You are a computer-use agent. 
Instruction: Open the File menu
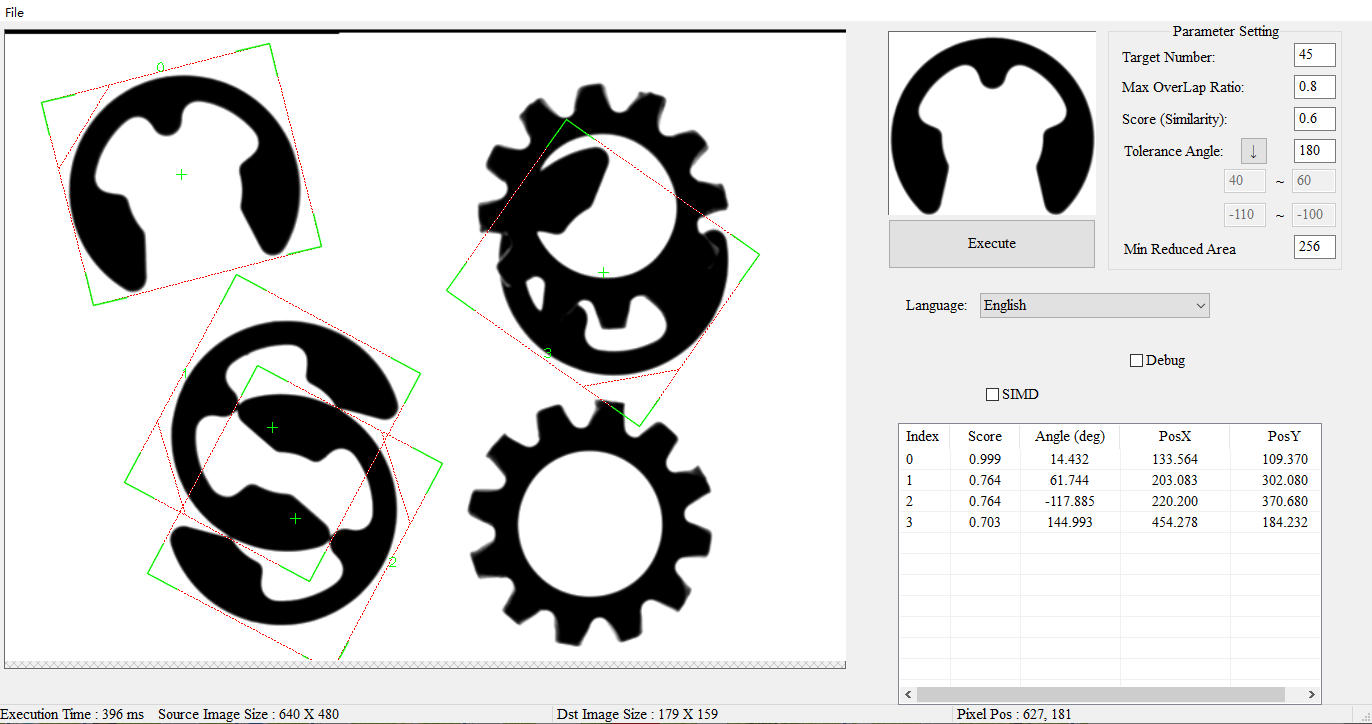(14, 12)
